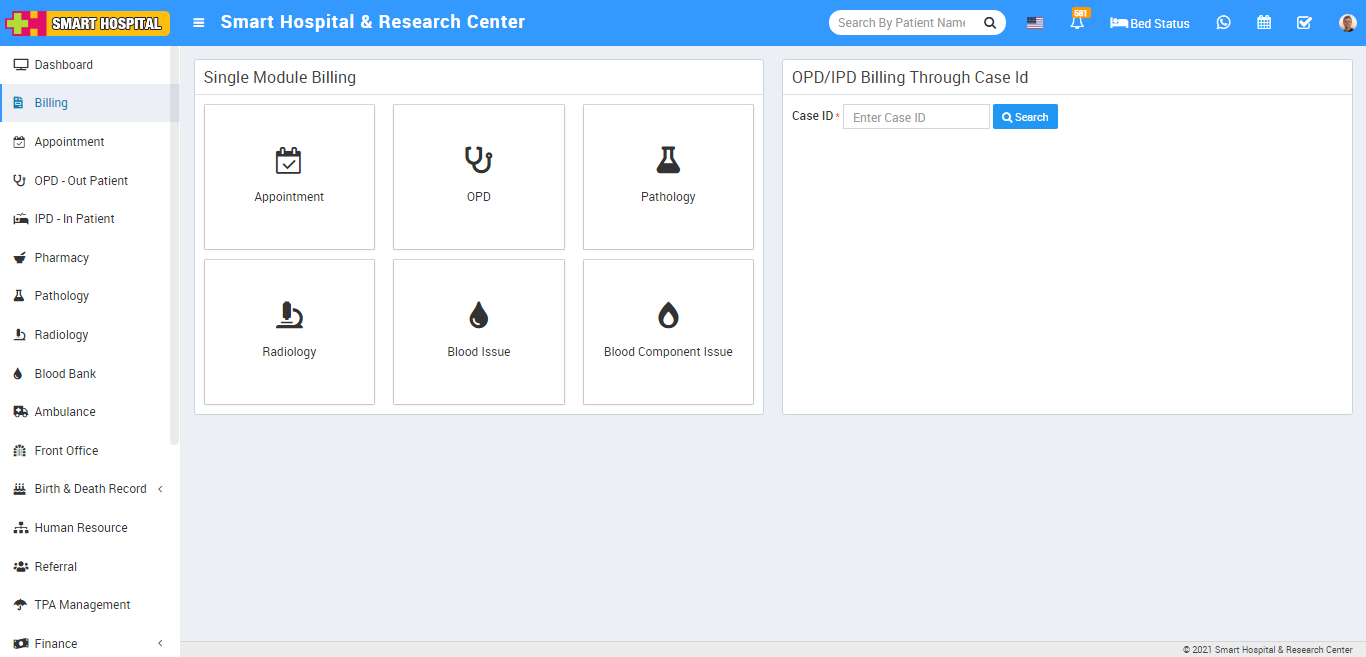The width and height of the screenshot is (1366, 657).
Task: Click the task checklist icon in header
Action: tap(1304, 23)
